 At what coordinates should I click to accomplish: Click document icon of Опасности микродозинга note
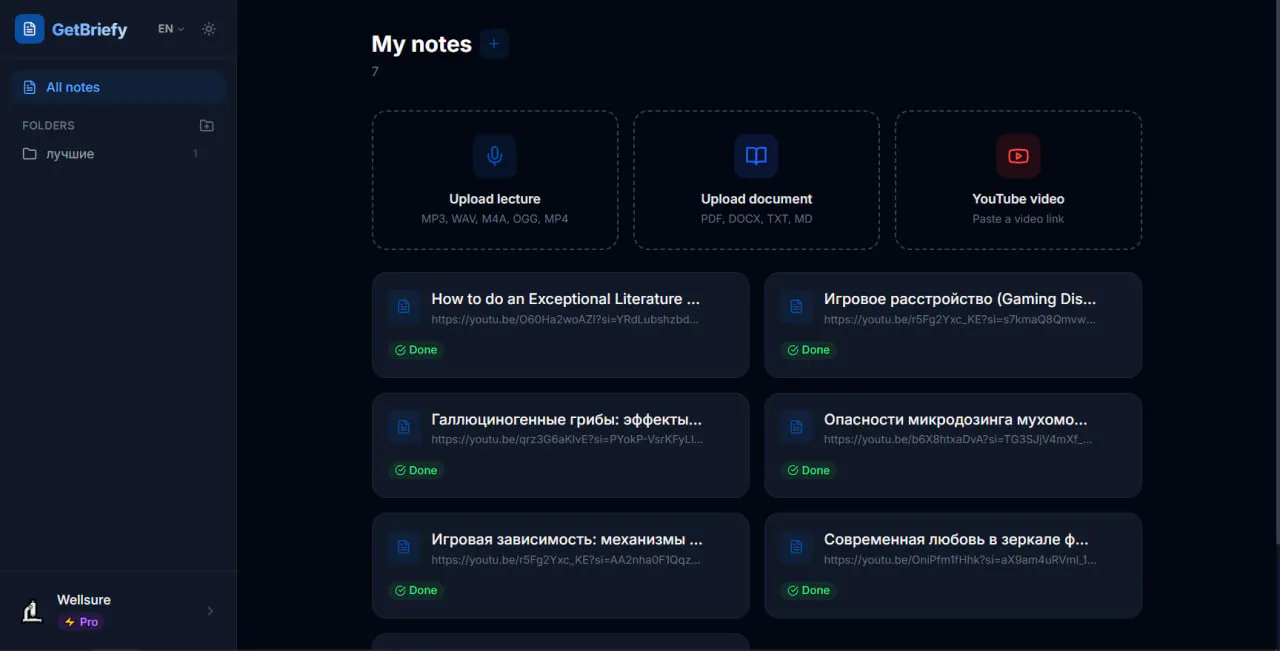796,427
